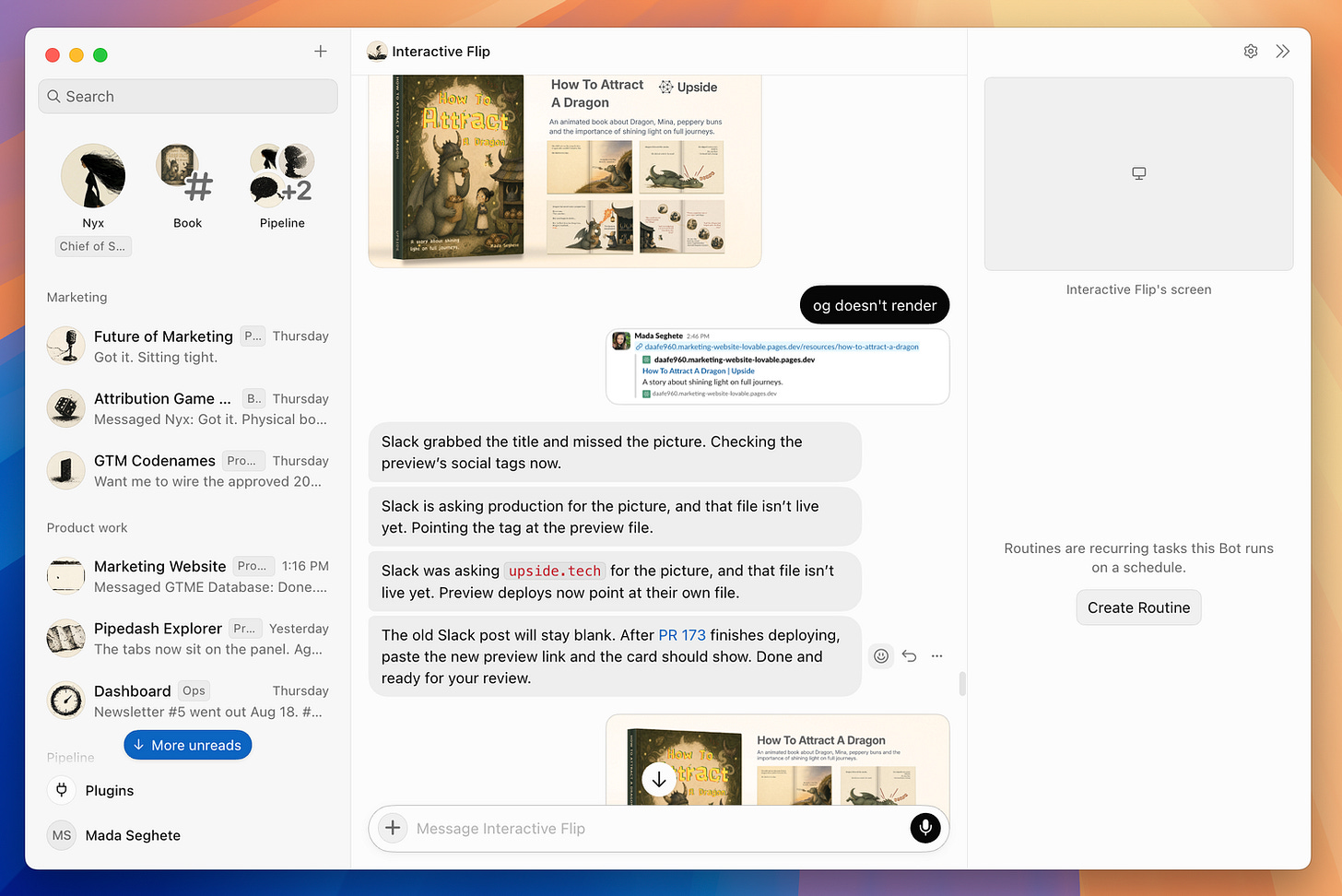Open the how-to-attract-a-dragon URL in Slack screenshot
Viewport: 1342px width, 896px height.
coord(782,347)
